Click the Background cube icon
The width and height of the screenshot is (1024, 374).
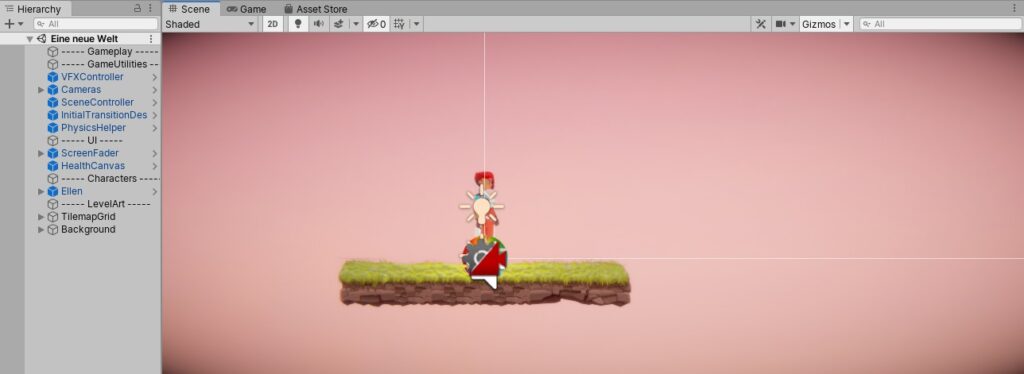point(53,229)
